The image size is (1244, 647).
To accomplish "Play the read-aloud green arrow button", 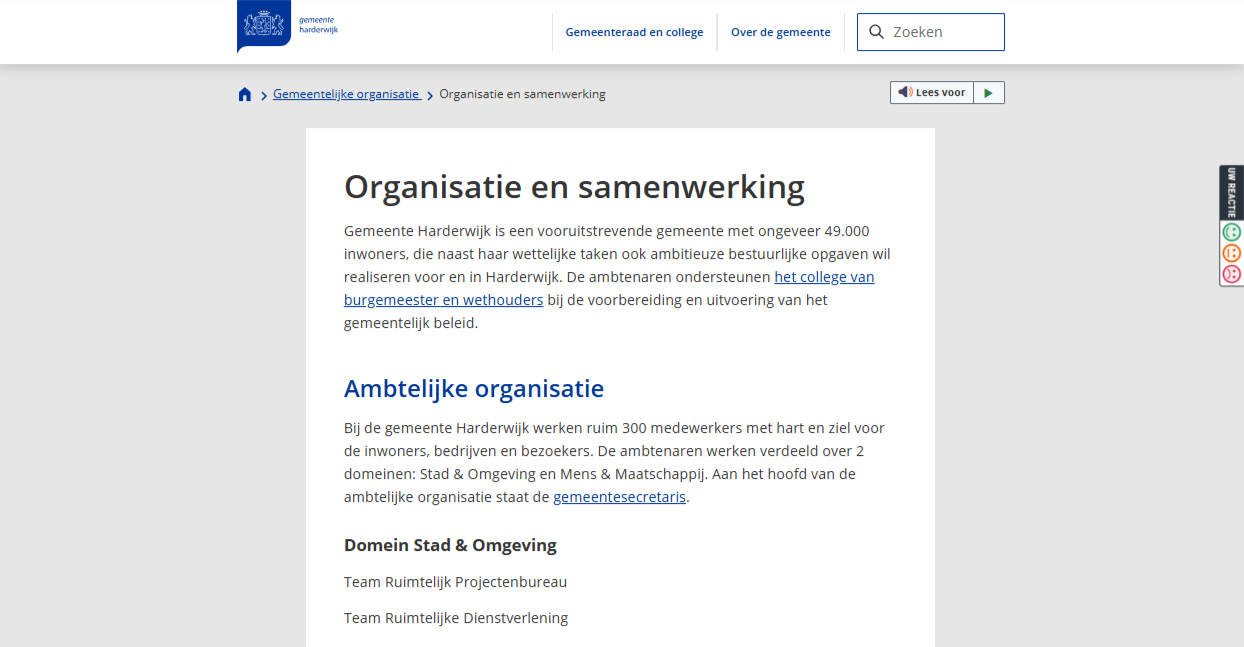I will tap(989, 93).
